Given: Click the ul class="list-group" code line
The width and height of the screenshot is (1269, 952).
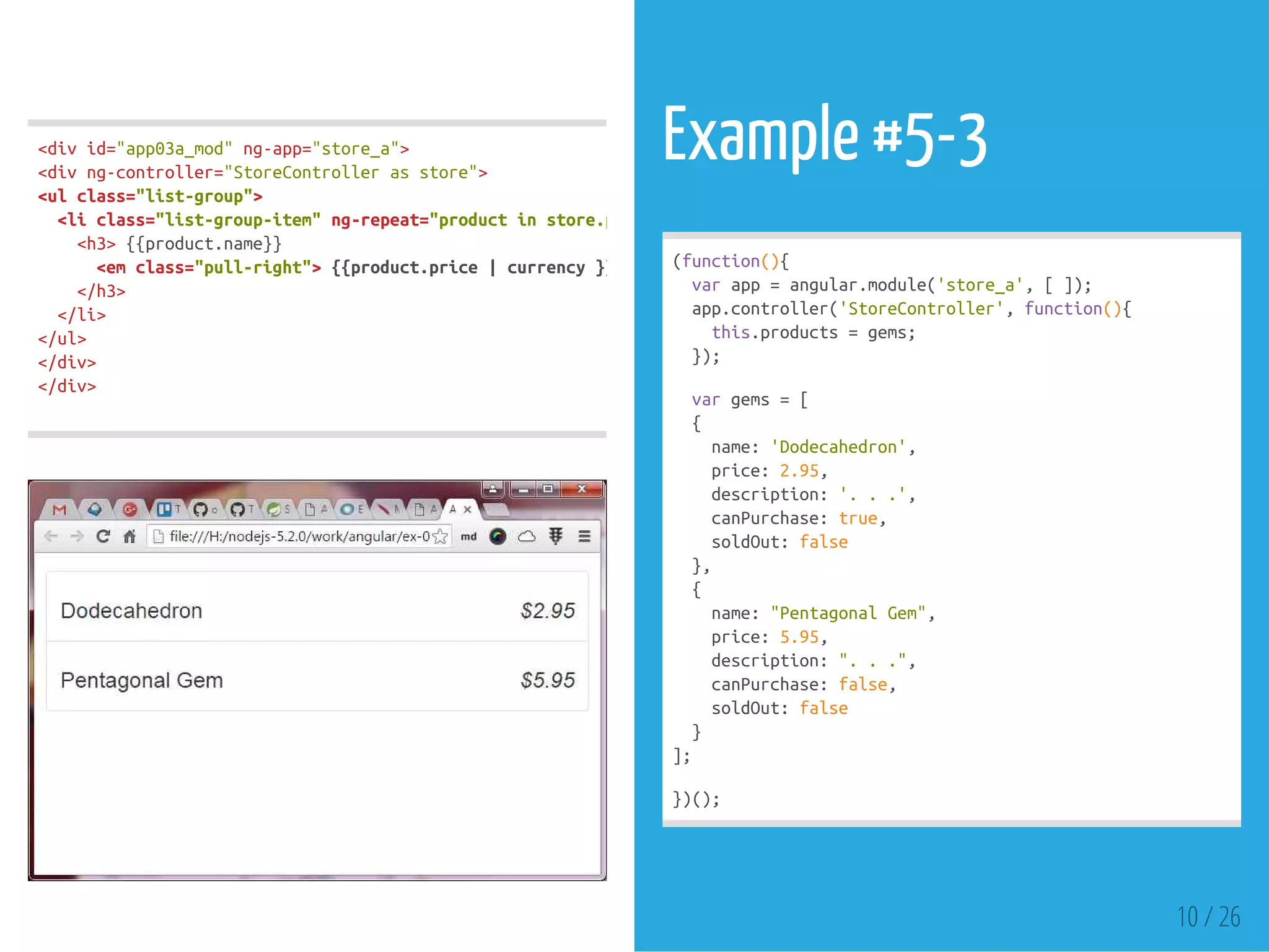Looking at the screenshot, I should pos(150,196).
